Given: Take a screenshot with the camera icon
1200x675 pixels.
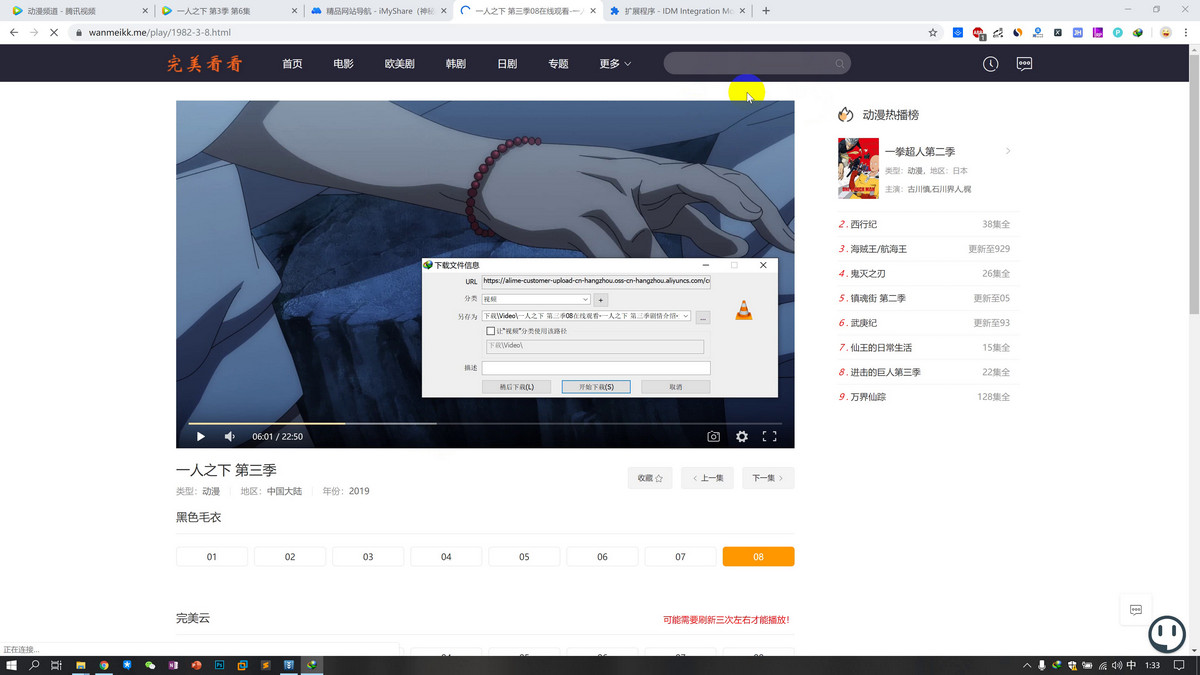Looking at the screenshot, I should [x=713, y=436].
